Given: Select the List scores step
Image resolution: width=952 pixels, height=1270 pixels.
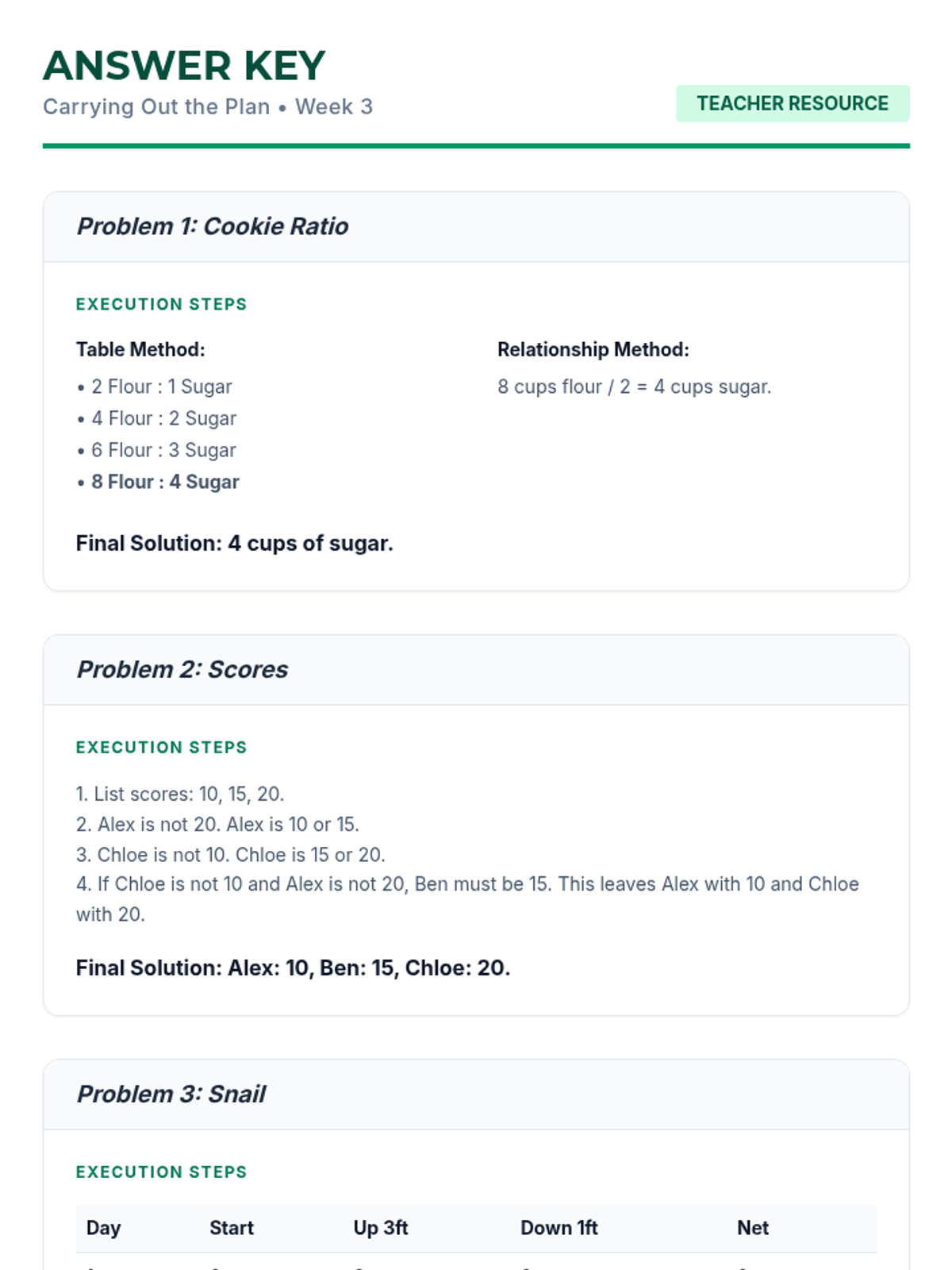Looking at the screenshot, I should [180, 795].
